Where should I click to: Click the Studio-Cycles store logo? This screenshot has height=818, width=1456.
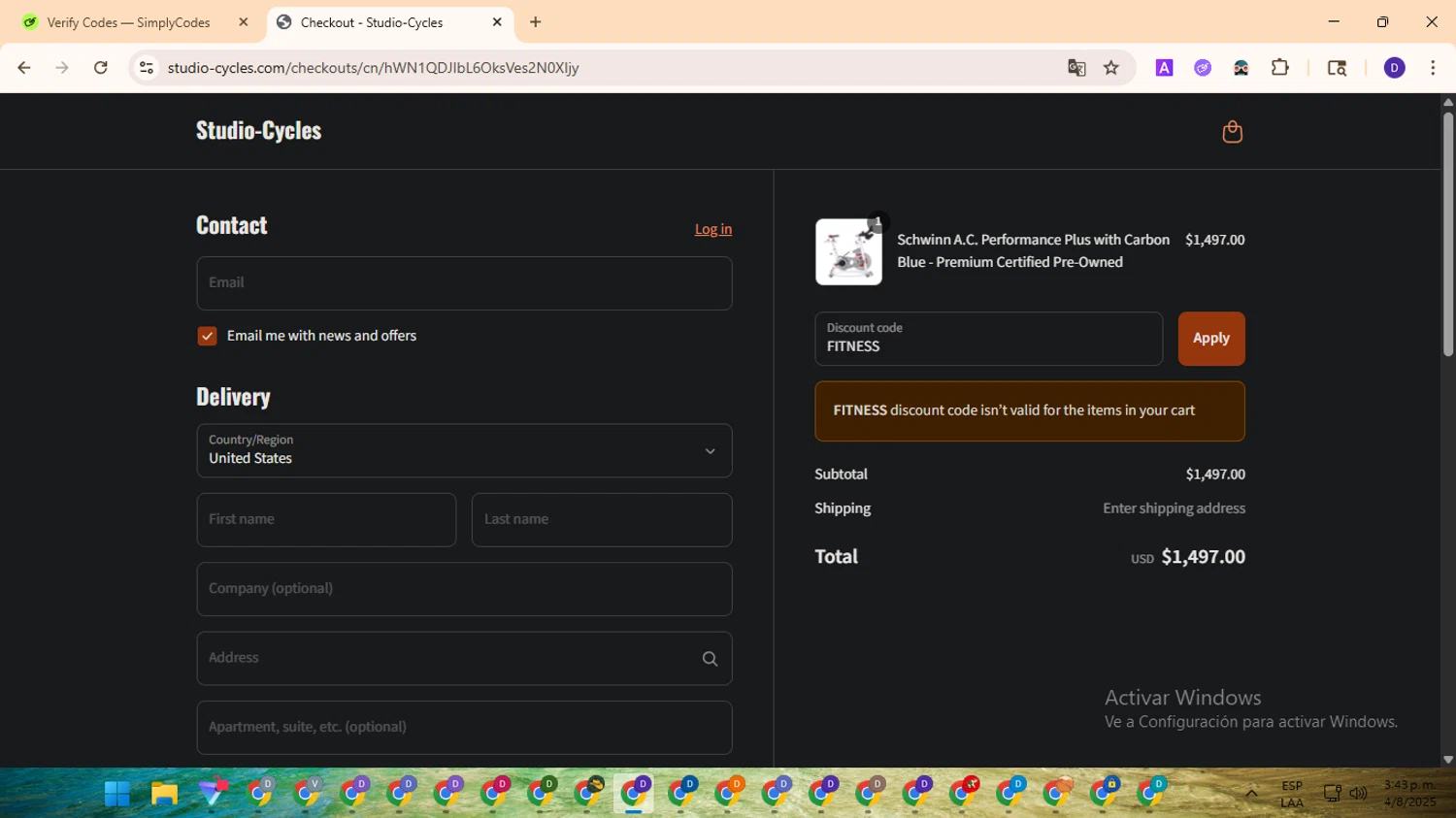(x=258, y=130)
